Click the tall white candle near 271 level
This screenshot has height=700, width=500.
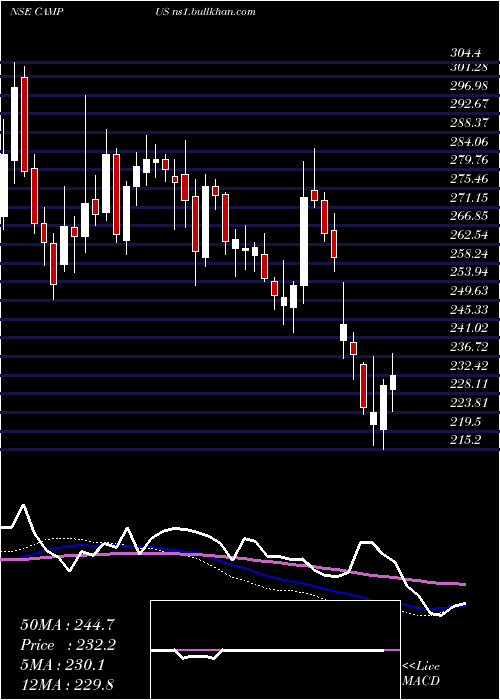[x=304, y=242]
